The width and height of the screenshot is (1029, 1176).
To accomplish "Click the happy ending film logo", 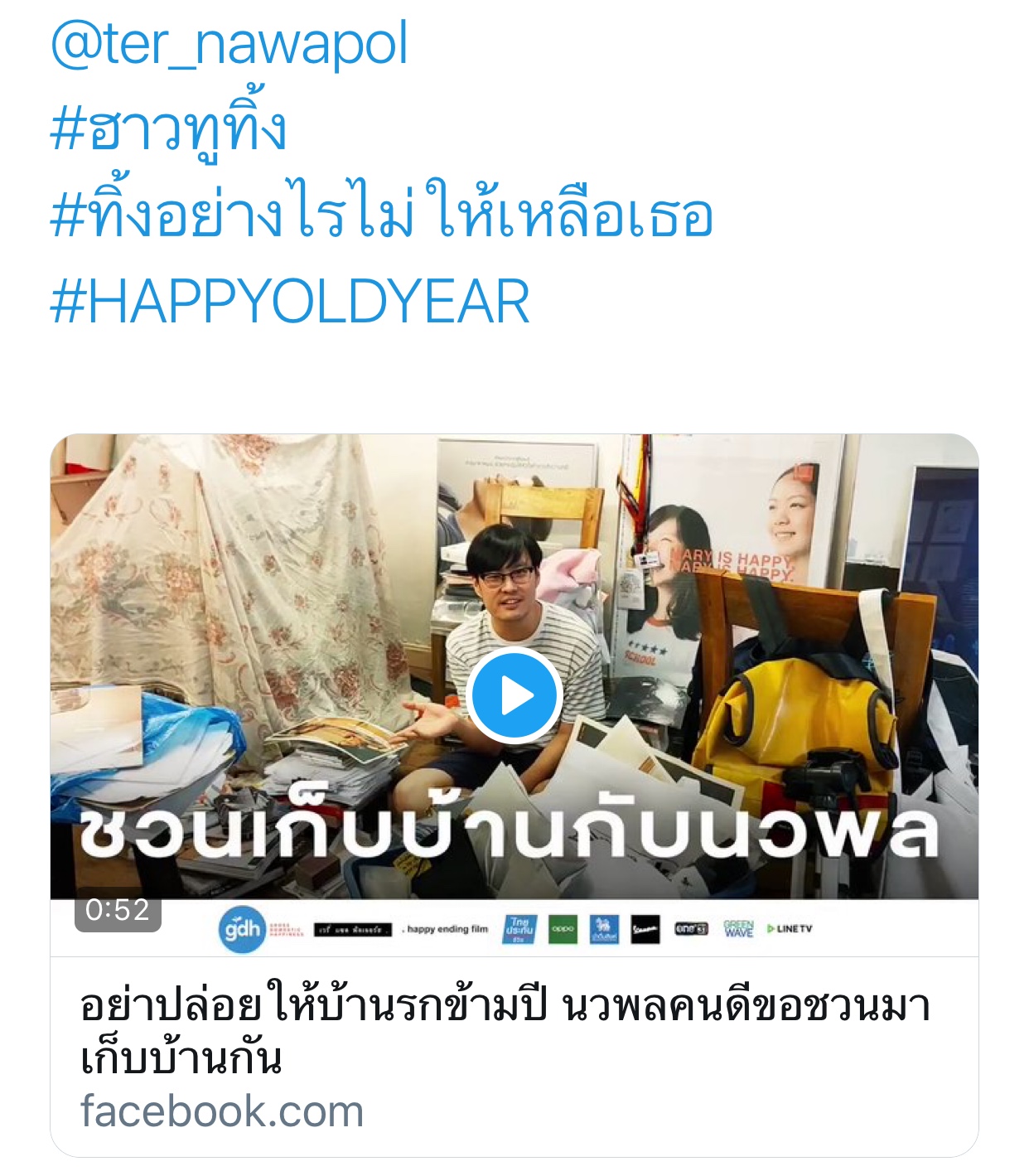I will pyautogui.click(x=446, y=929).
